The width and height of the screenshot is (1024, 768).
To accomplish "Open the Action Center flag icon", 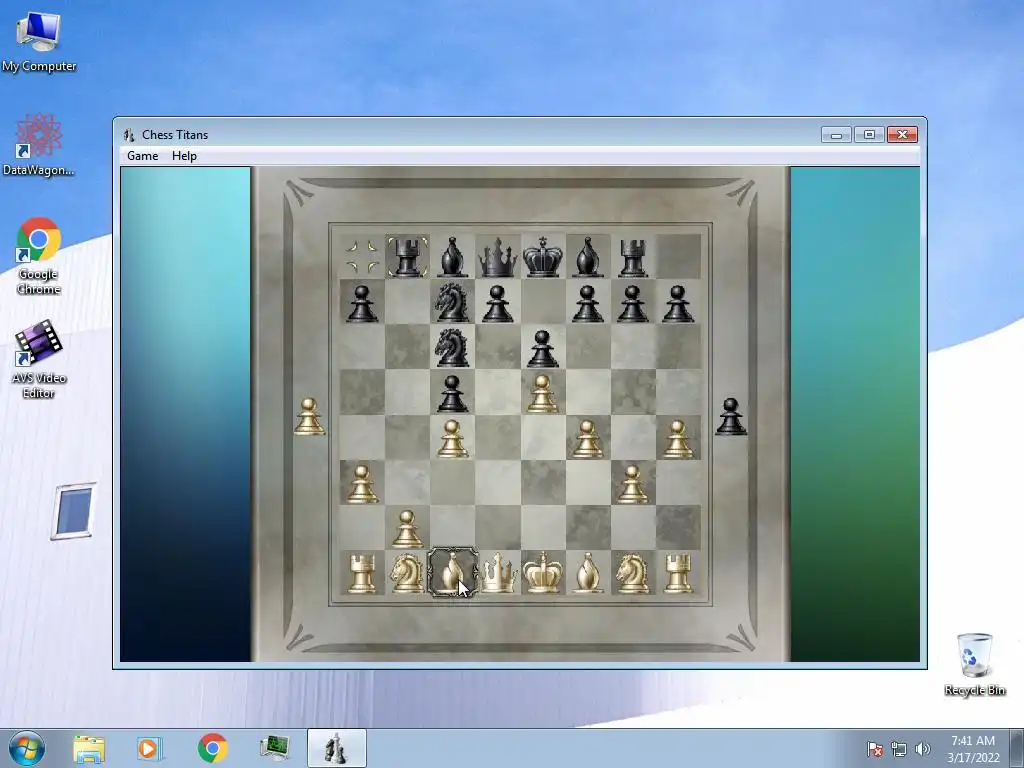I will (874, 749).
